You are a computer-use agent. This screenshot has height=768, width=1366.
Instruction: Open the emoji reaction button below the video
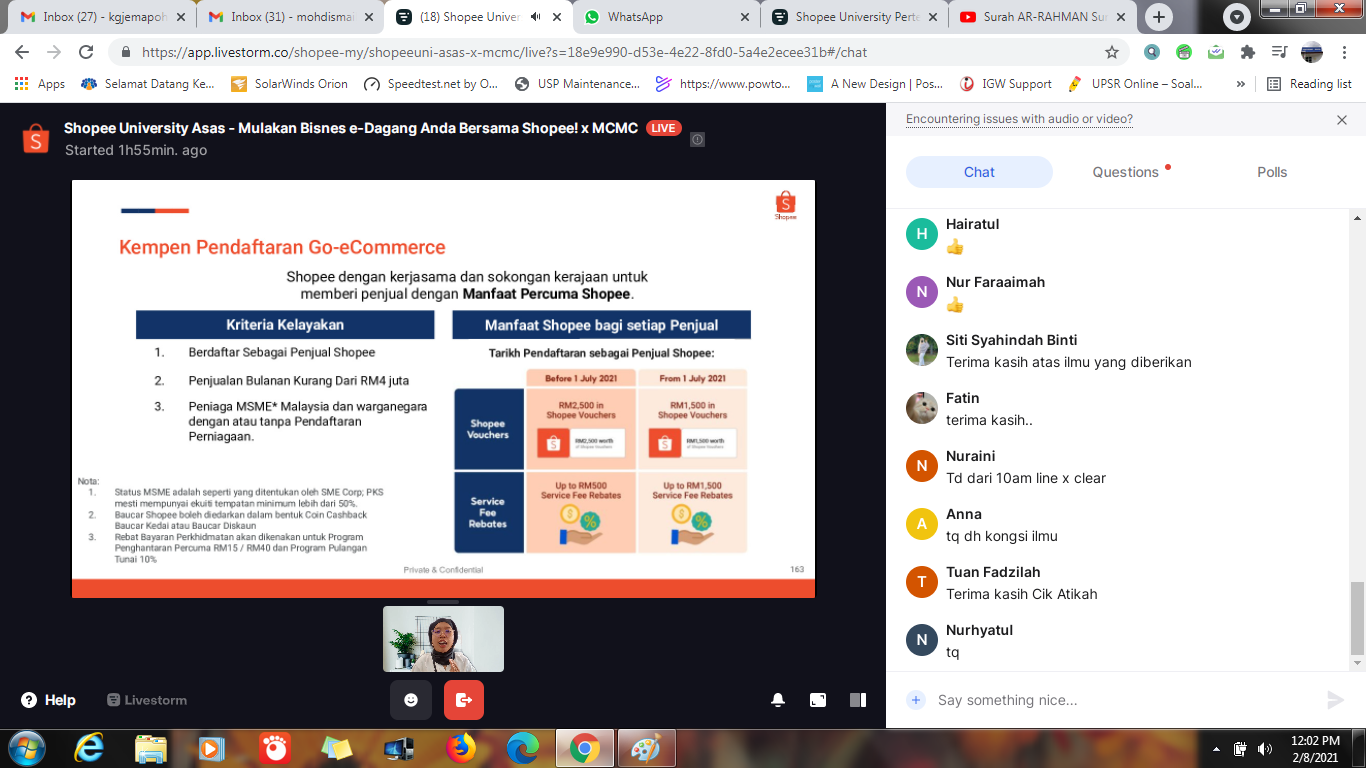[x=410, y=700]
